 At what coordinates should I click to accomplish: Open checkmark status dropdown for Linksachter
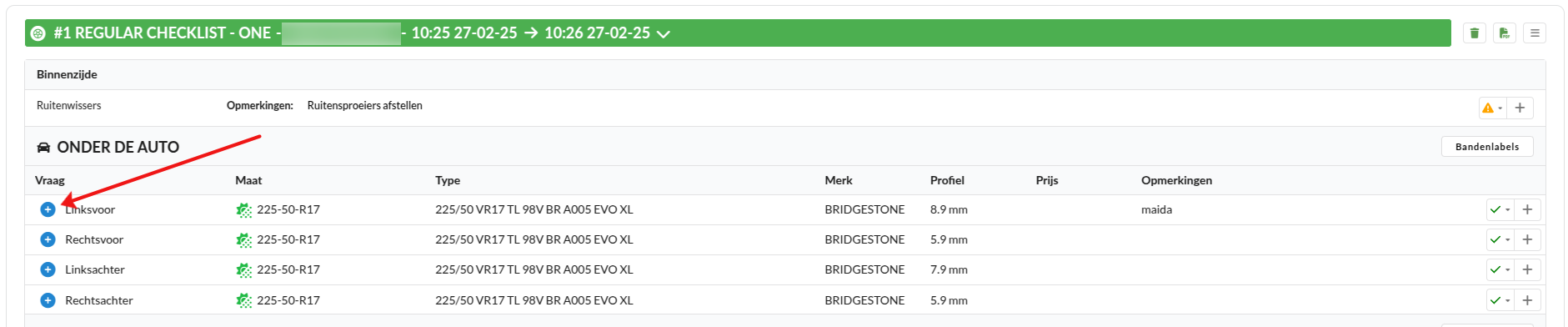point(1500,270)
